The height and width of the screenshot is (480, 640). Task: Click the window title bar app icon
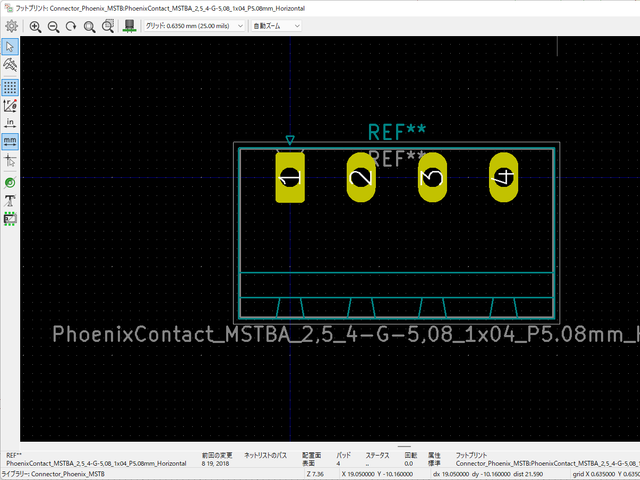coord(8,8)
